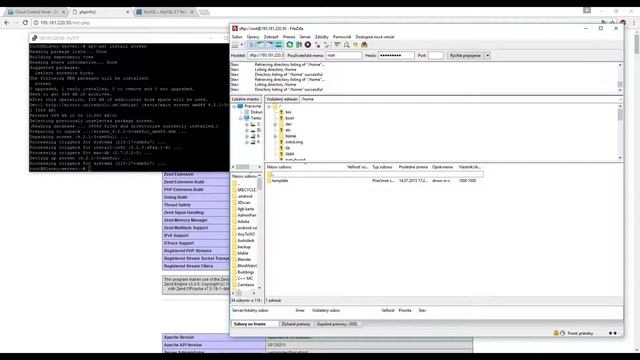Open the Prenos menu
This screenshot has height=360, width=640.
pyautogui.click(x=289, y=37)
